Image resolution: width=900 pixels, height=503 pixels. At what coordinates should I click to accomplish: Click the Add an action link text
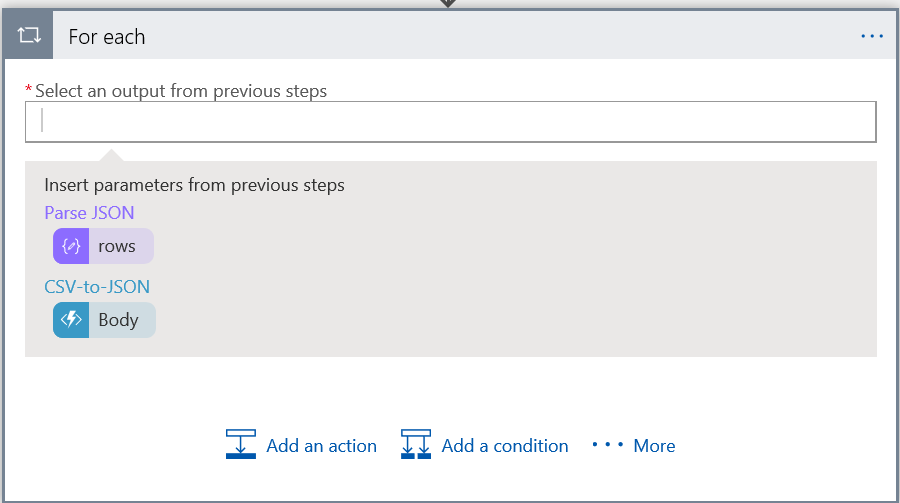pyautogui.click(x=321, y=446)
